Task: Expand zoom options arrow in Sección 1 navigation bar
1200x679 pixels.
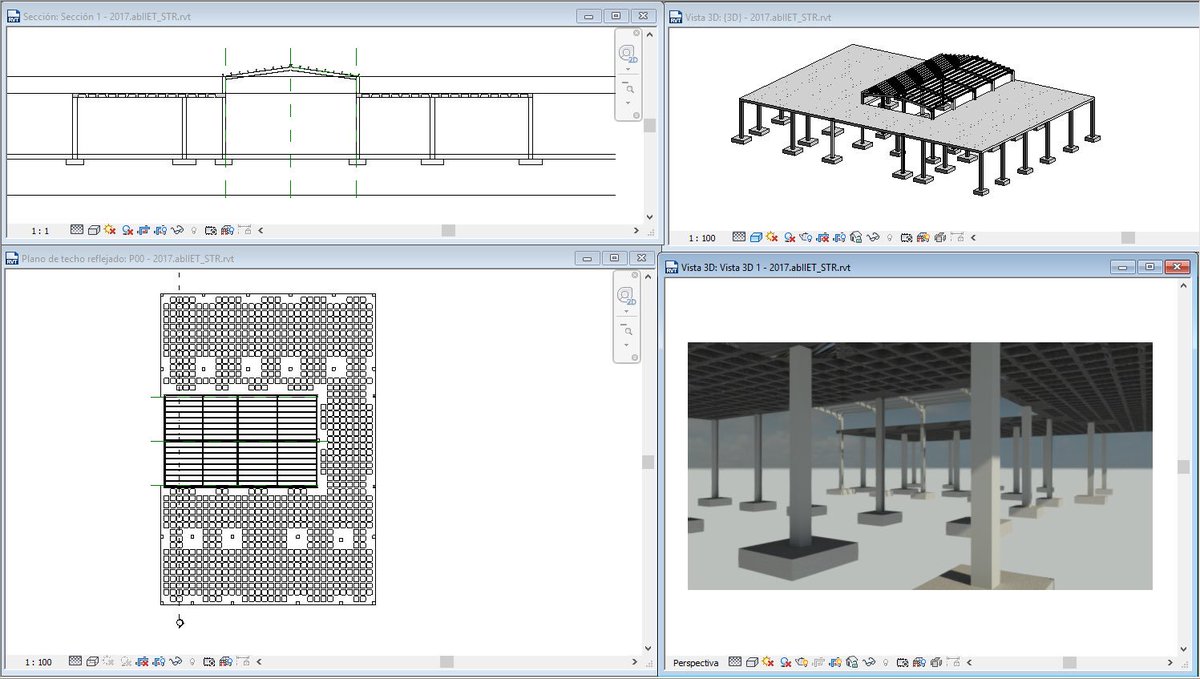Action: (x=628, y=103)
